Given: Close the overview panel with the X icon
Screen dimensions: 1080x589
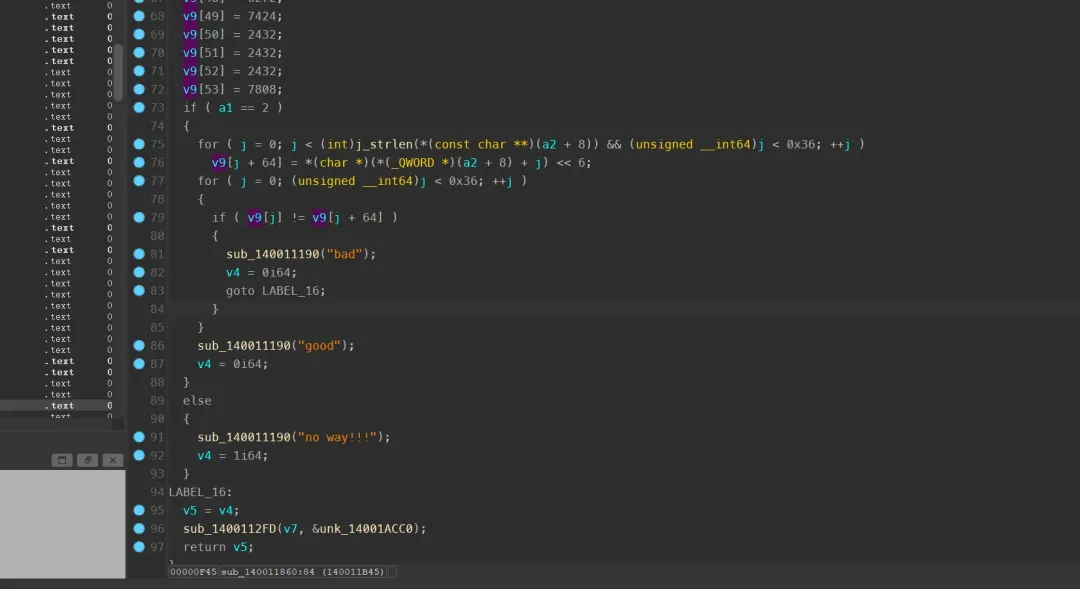Looking at the screenshot, I should 113,460.
